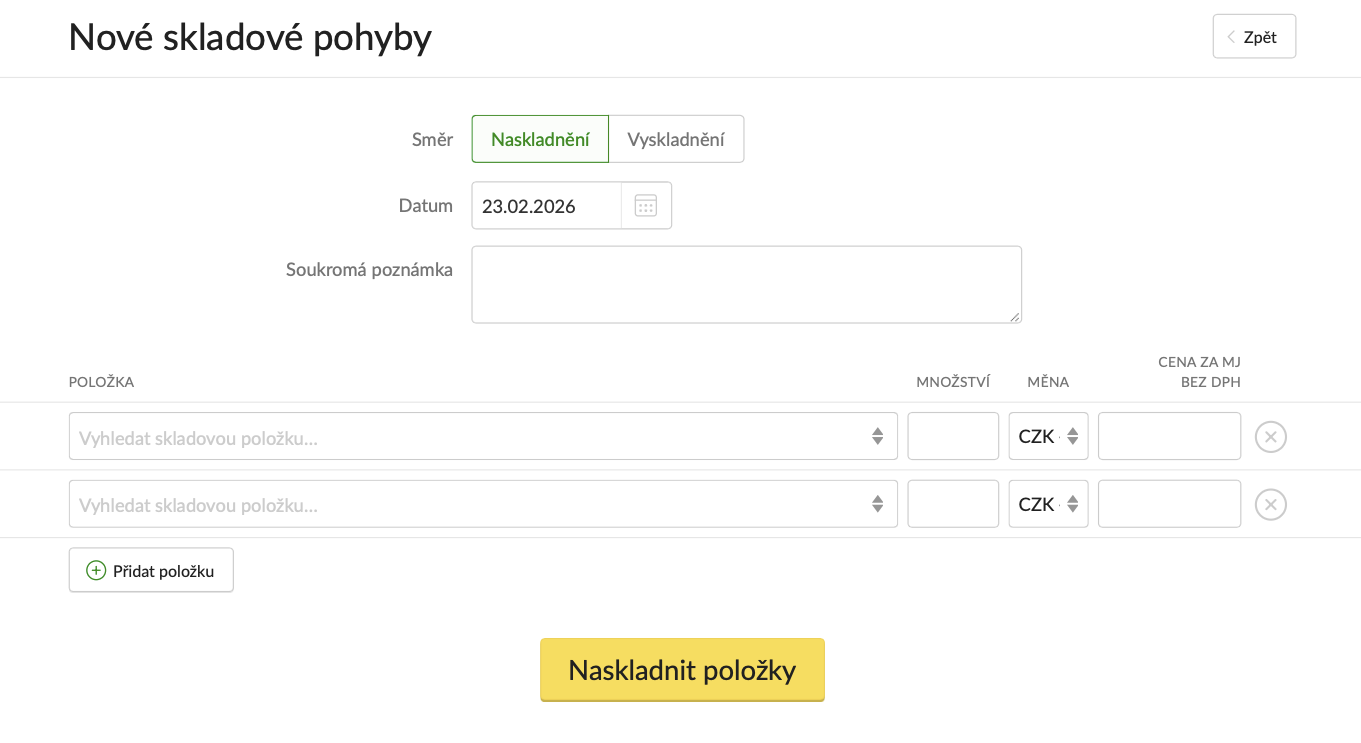Open the first row currency dropdown
This screenshot has width=1361, height=743.
tap(1048, 436)
